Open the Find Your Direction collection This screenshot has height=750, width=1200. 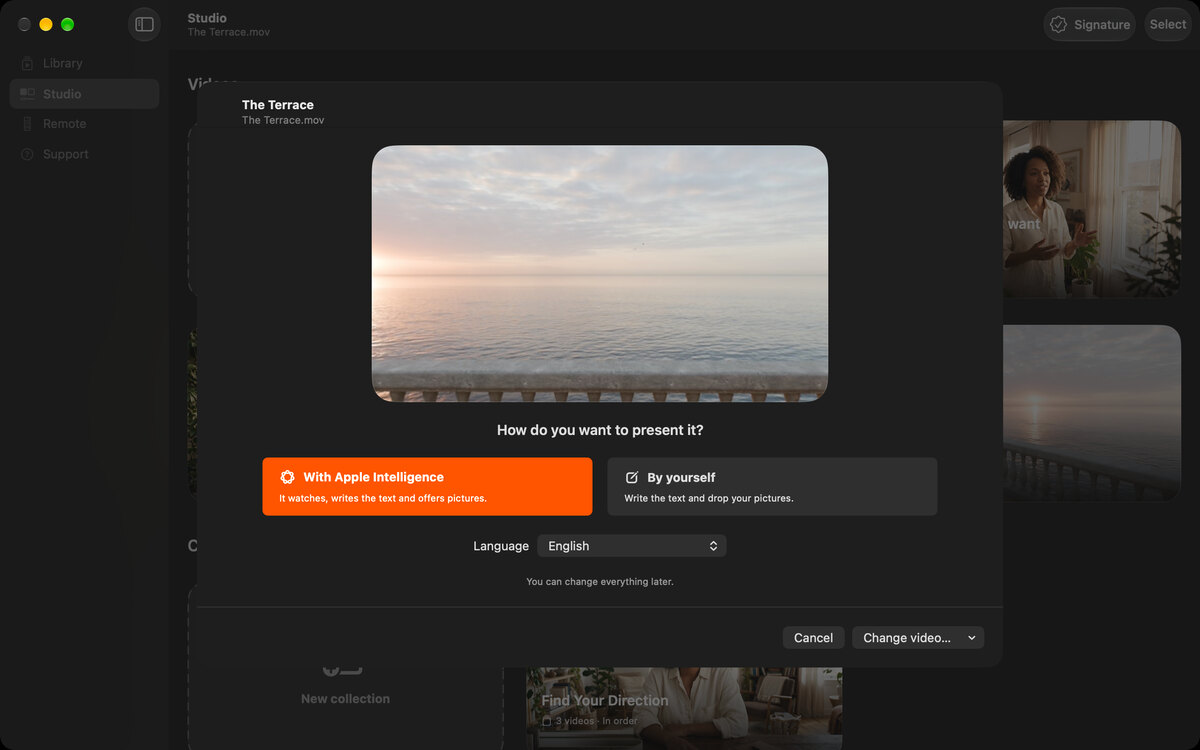[684, 709]
